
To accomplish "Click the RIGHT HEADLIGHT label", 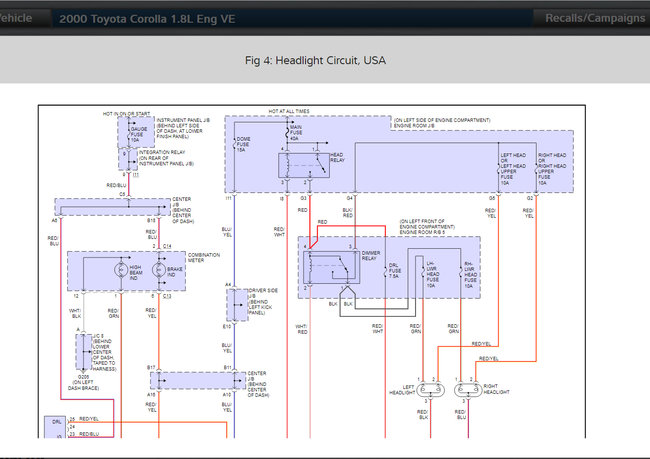I will [x=496, y=389].
